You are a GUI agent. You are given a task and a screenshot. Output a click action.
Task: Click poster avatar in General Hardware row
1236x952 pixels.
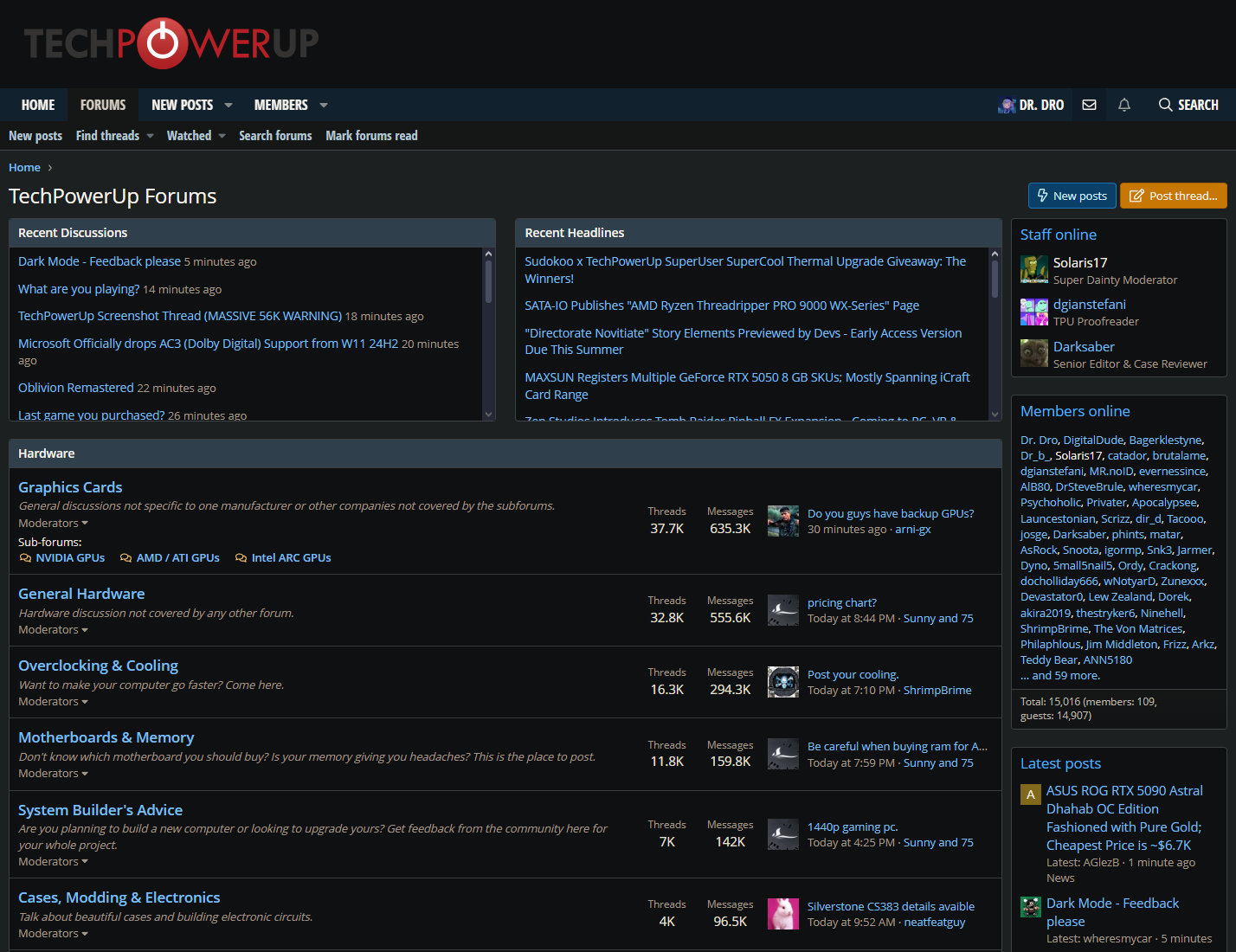[783, 610]
